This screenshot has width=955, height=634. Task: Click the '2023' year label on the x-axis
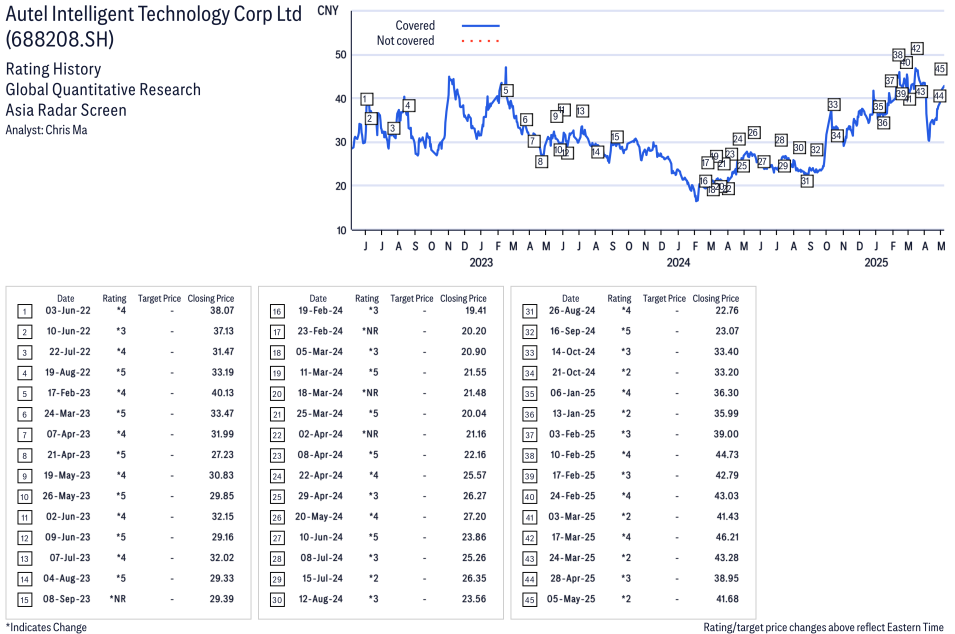481,262
